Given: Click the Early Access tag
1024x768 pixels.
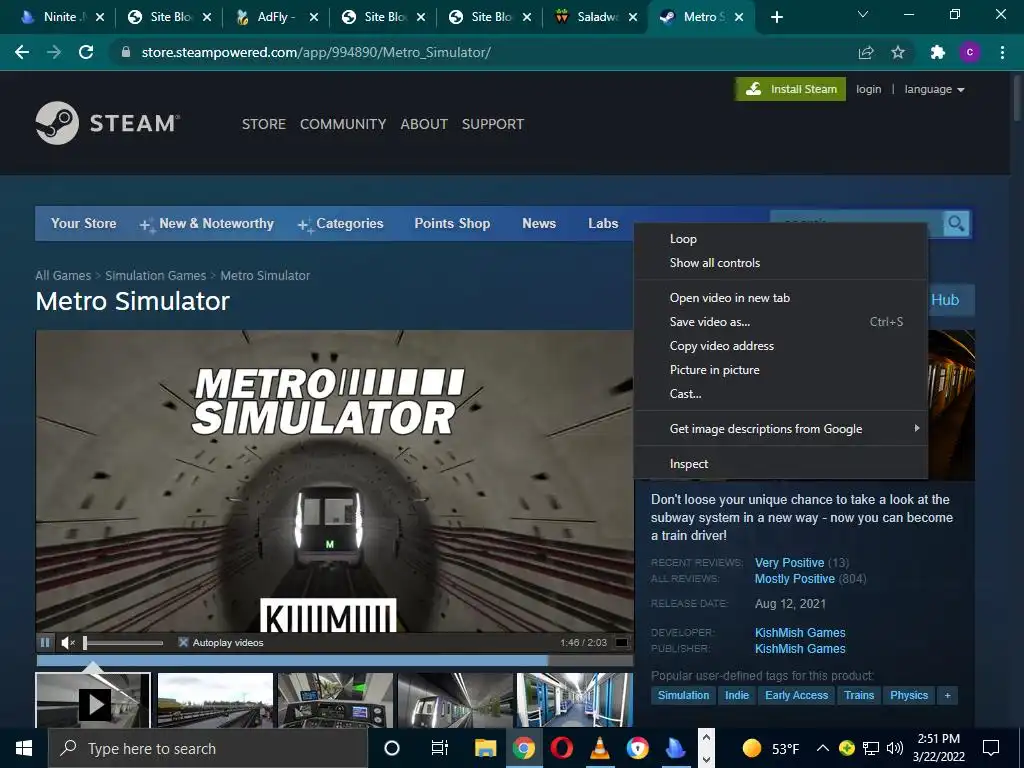Looking at the screenshot, I should 797,696.
